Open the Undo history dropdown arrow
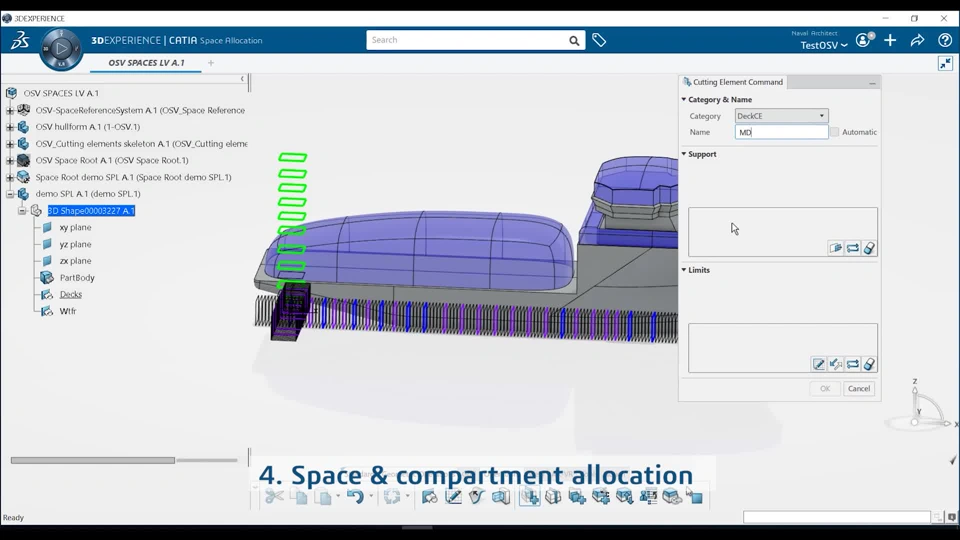The image size is (960, 540). 371,497
